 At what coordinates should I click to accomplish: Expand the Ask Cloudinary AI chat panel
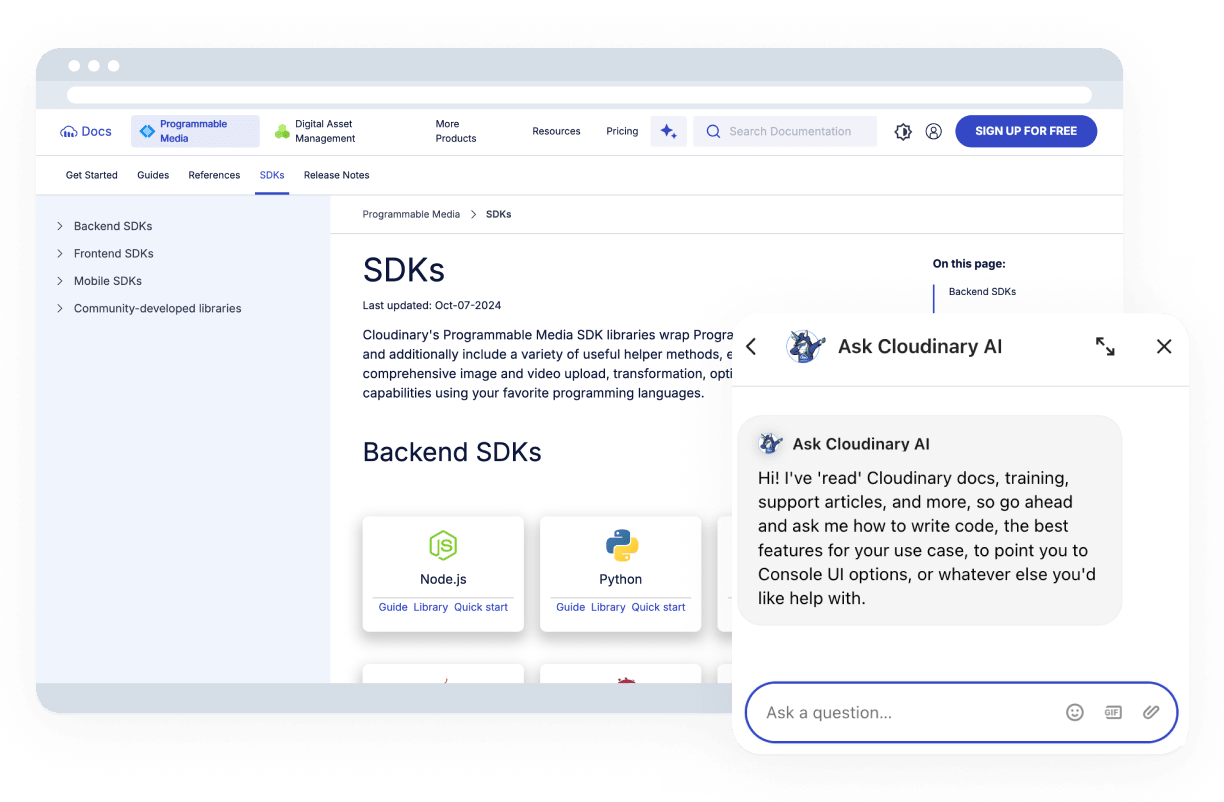coord(1105,346)
